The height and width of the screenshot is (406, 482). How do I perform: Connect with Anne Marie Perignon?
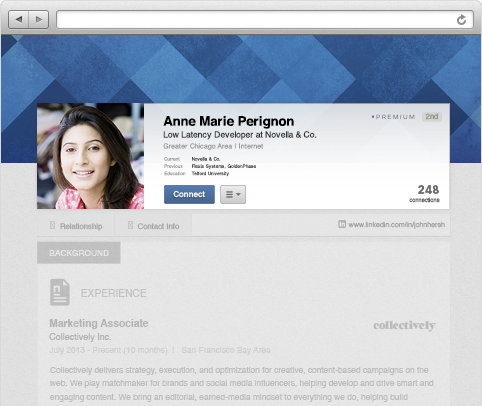click(189, 194)
